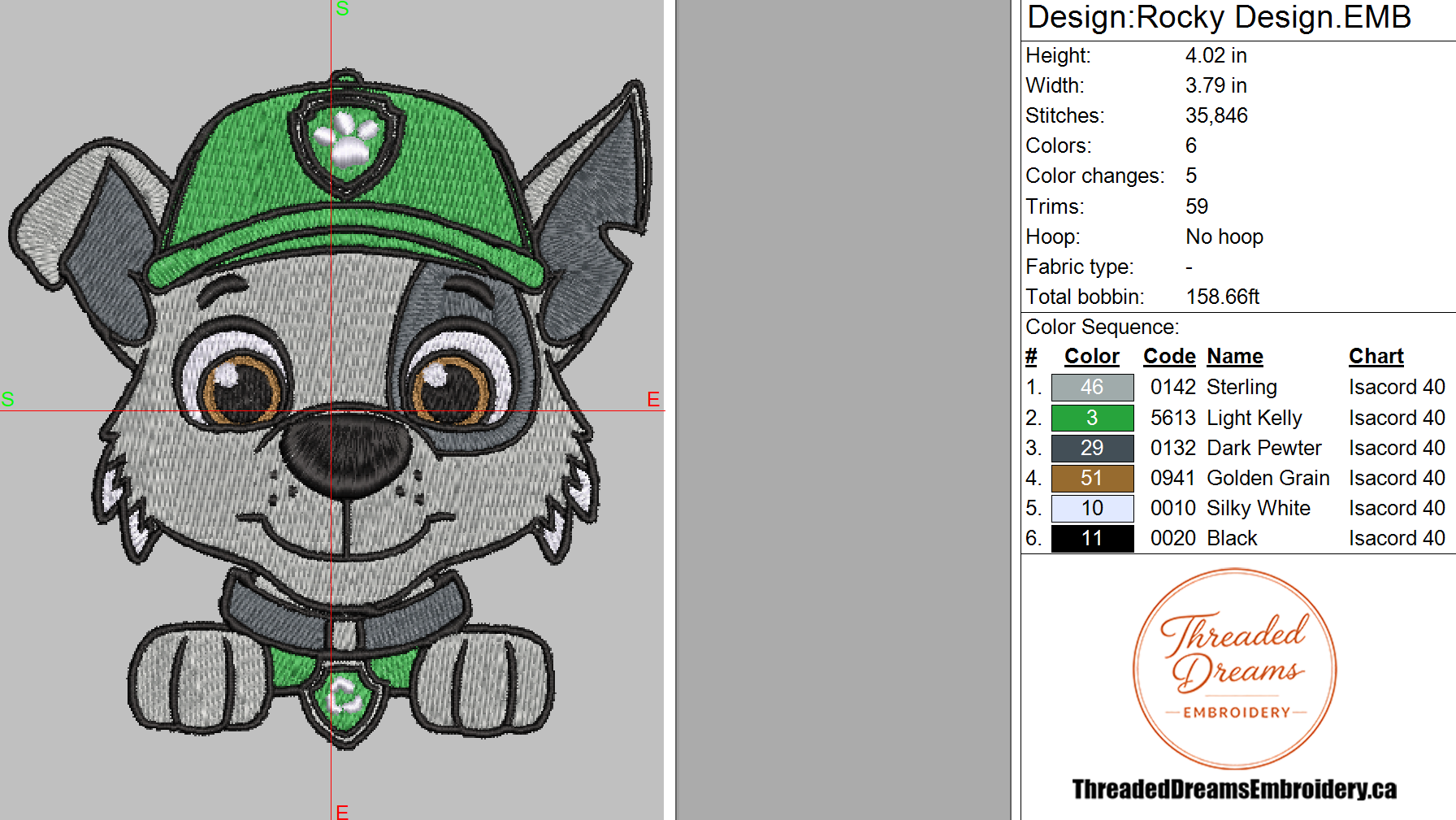Click the Color column header
Screen dimensions: 1456x820
(x=1092, y=357)
